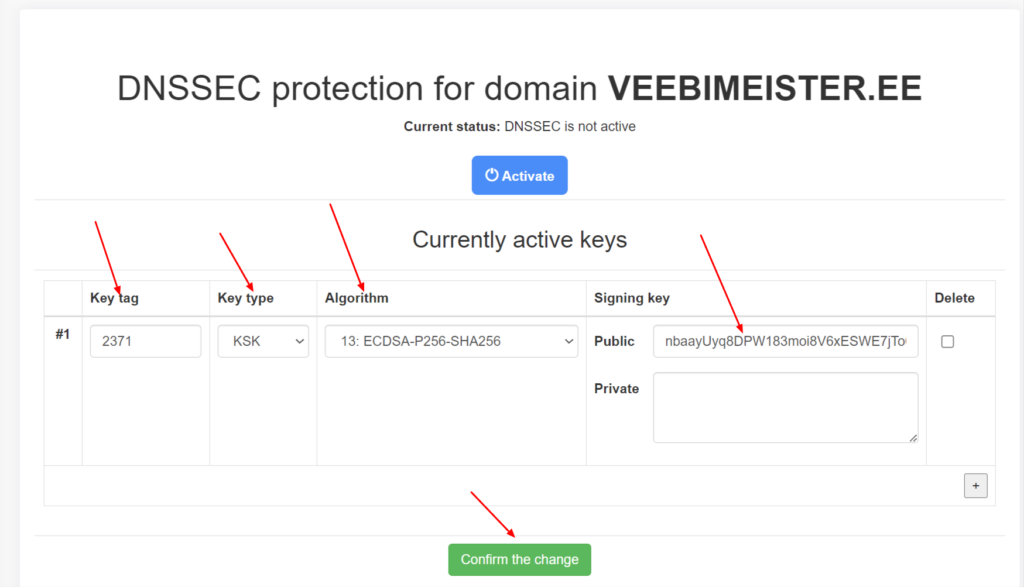The width and height of the screenshot is (1024, 587).
Task: Click the Algorithm column header
Action: tap(357, 298)
